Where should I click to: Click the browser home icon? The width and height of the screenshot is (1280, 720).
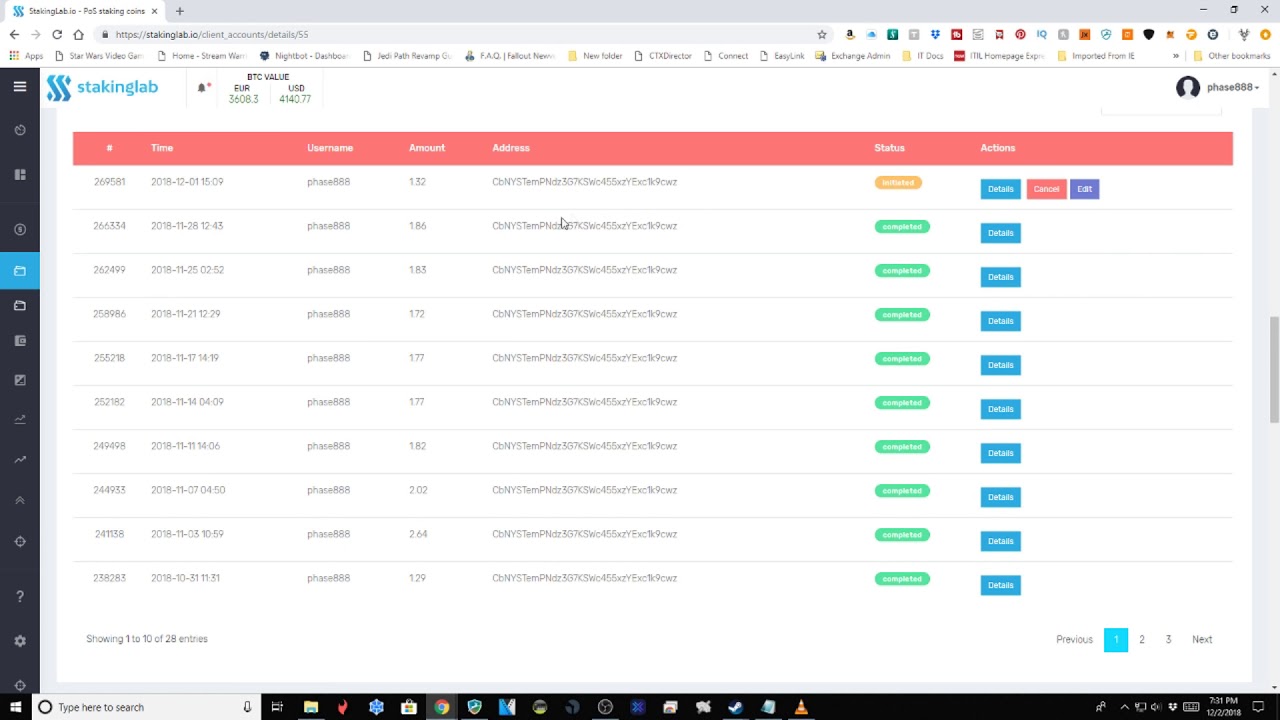(79, 34)
